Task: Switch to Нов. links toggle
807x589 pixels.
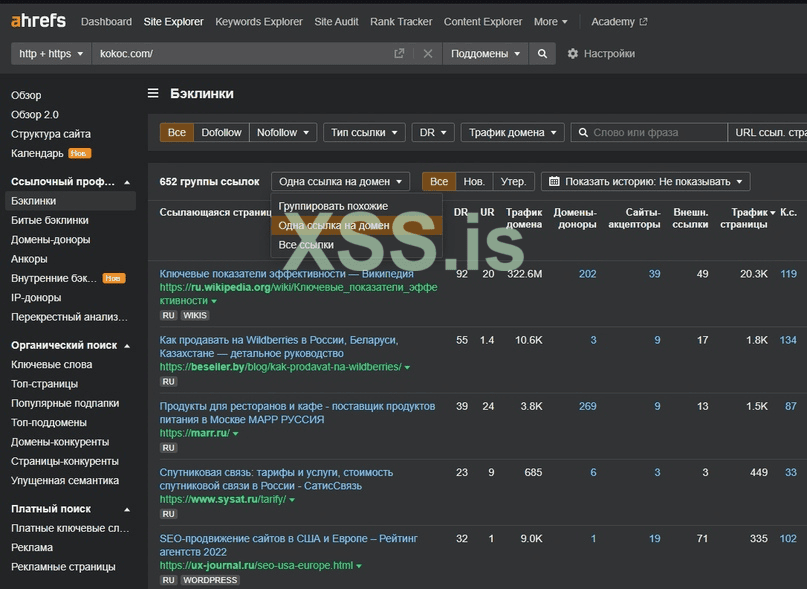Action: (474, 182)
